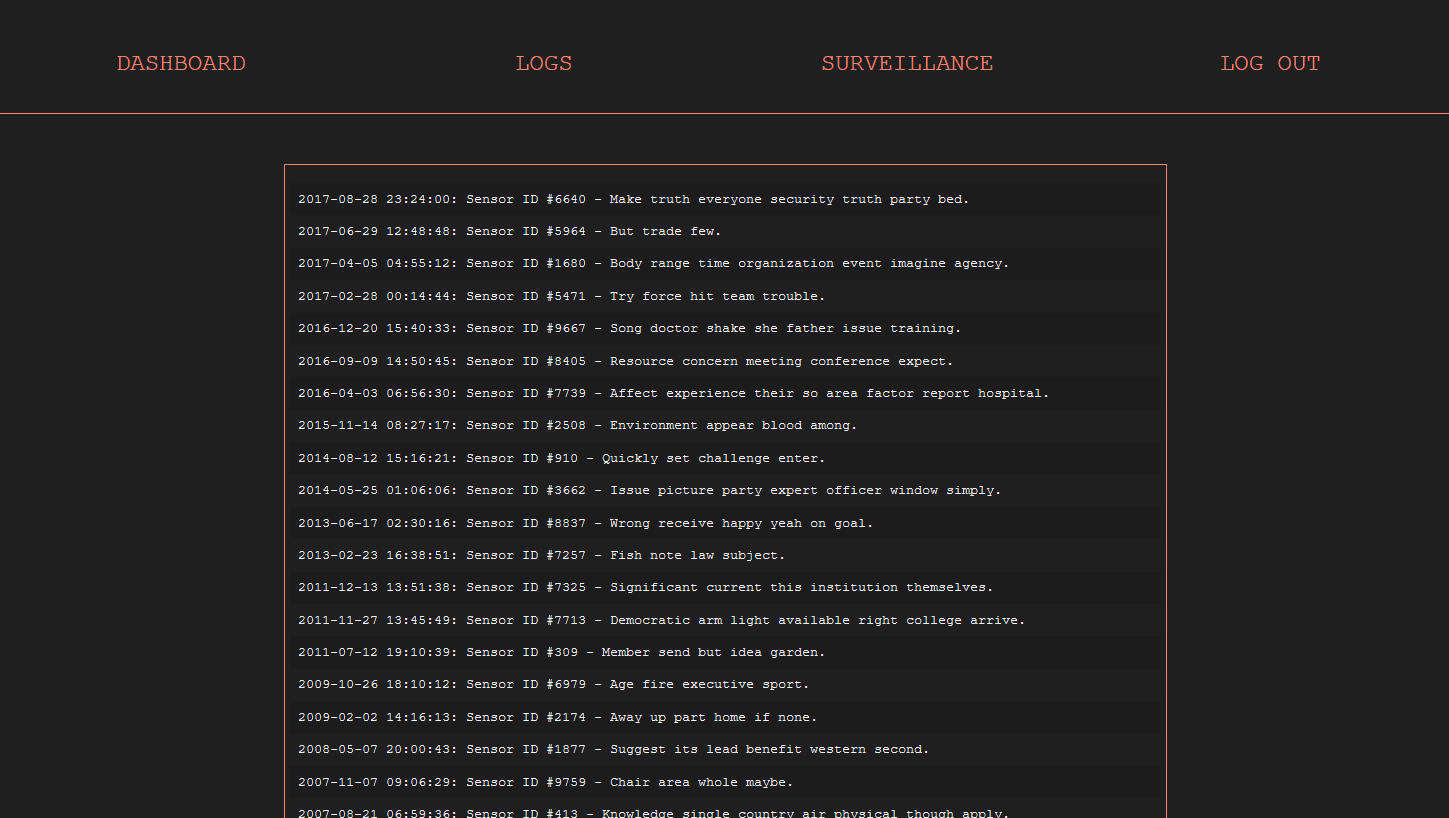The height and width of the screenshot is (818, 1449).
Task: Click the Sensor ID #1680 log row
Action: (726, 264)
